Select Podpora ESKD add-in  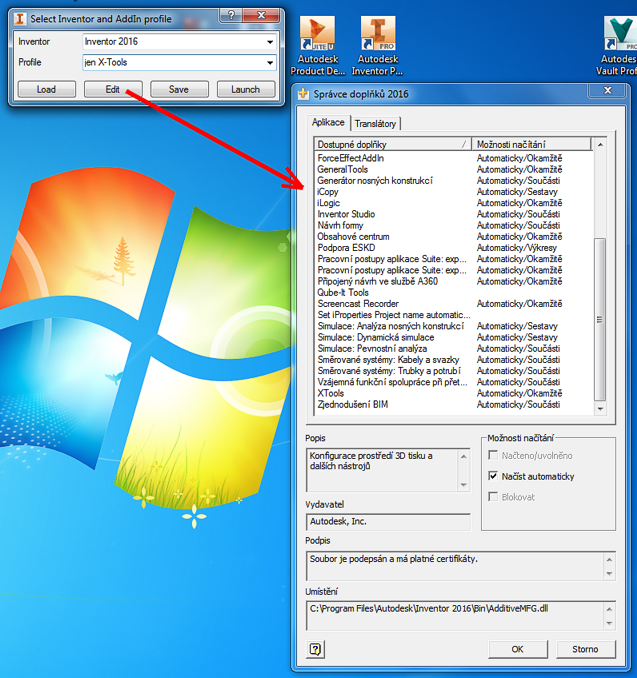(454, 248)
